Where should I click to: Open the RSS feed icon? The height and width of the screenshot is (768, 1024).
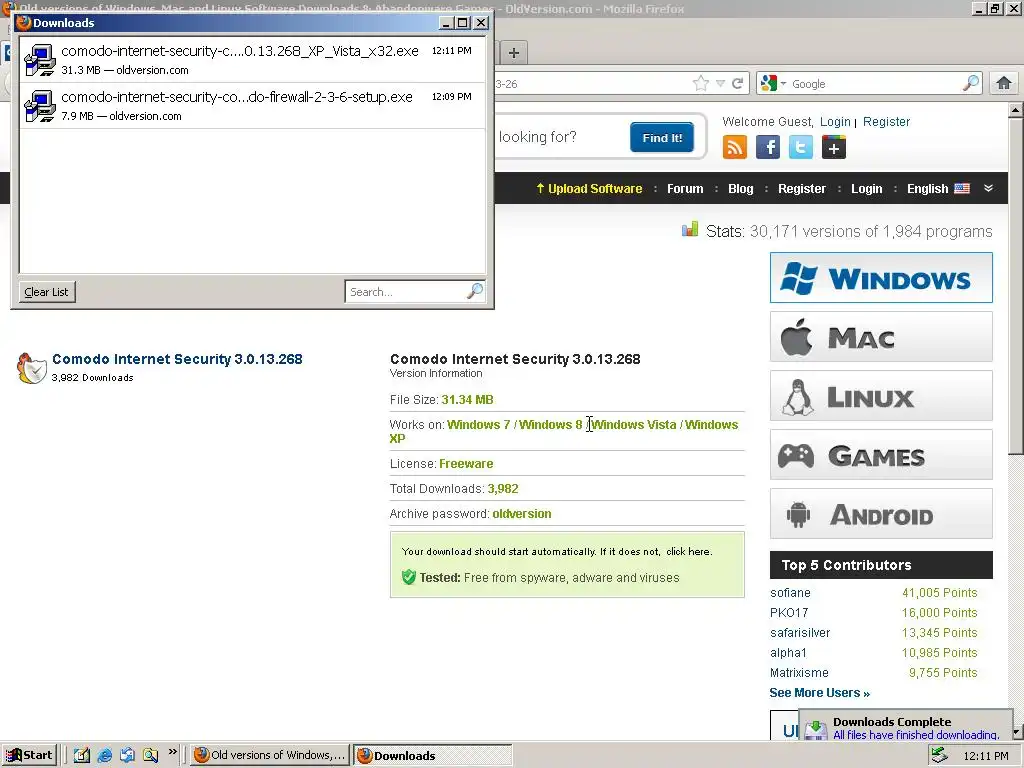coord(735,147)
